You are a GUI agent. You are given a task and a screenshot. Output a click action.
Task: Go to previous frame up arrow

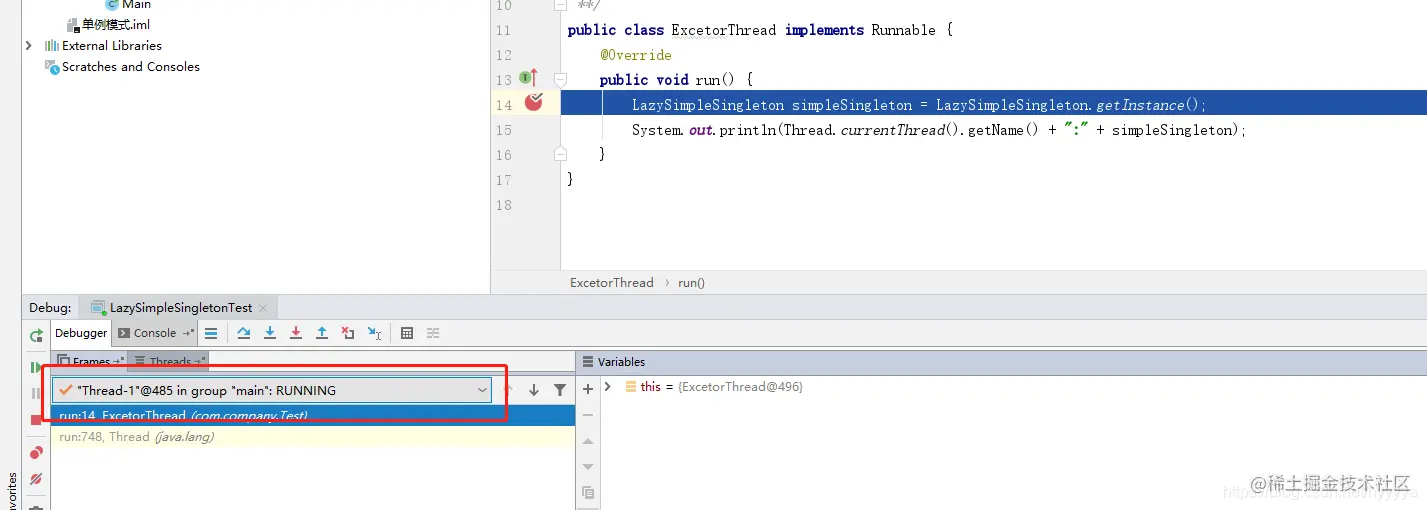click(508, 390)
